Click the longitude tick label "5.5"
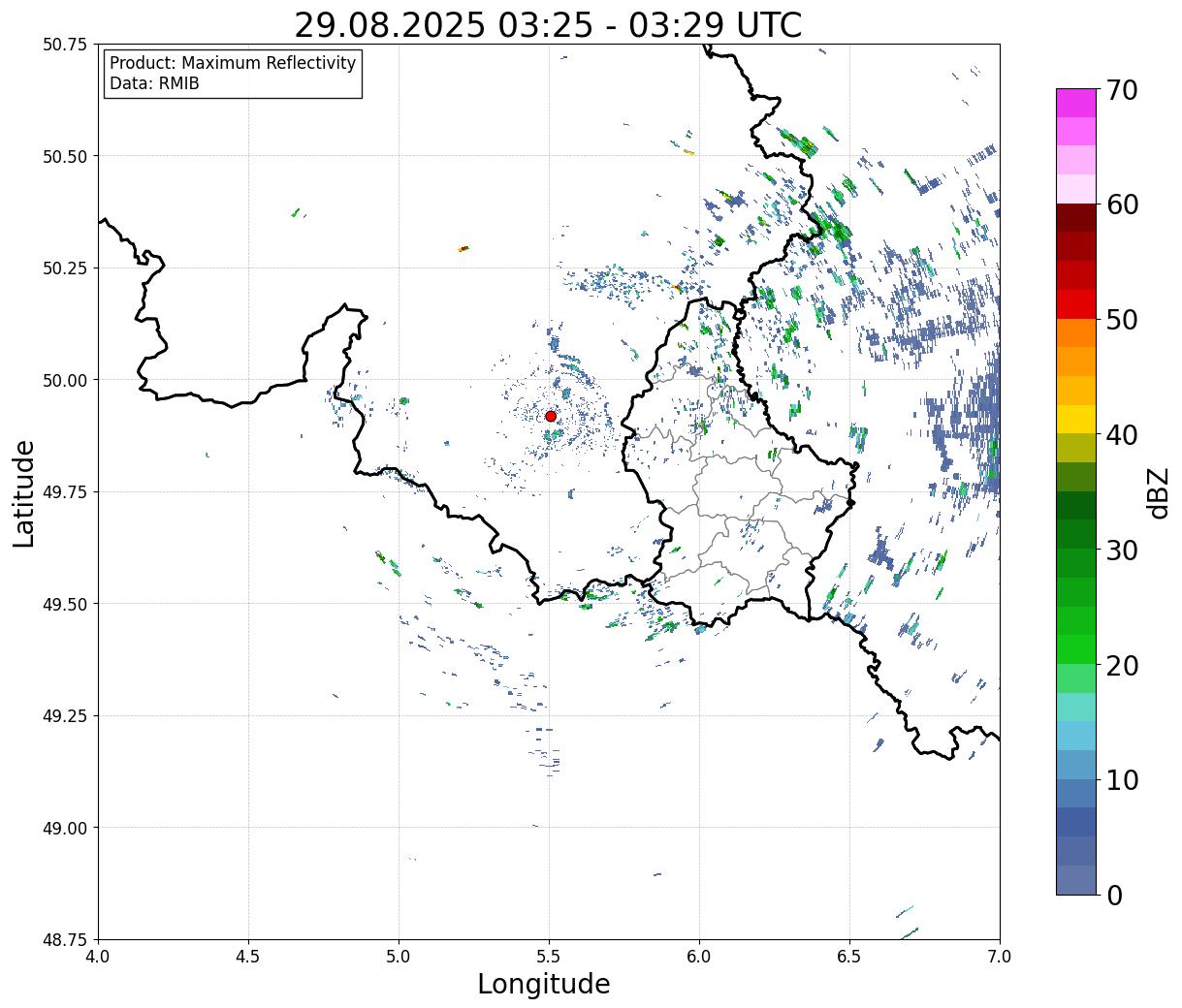This screenshot has width=1182, height=1008. tap(549, 957)
